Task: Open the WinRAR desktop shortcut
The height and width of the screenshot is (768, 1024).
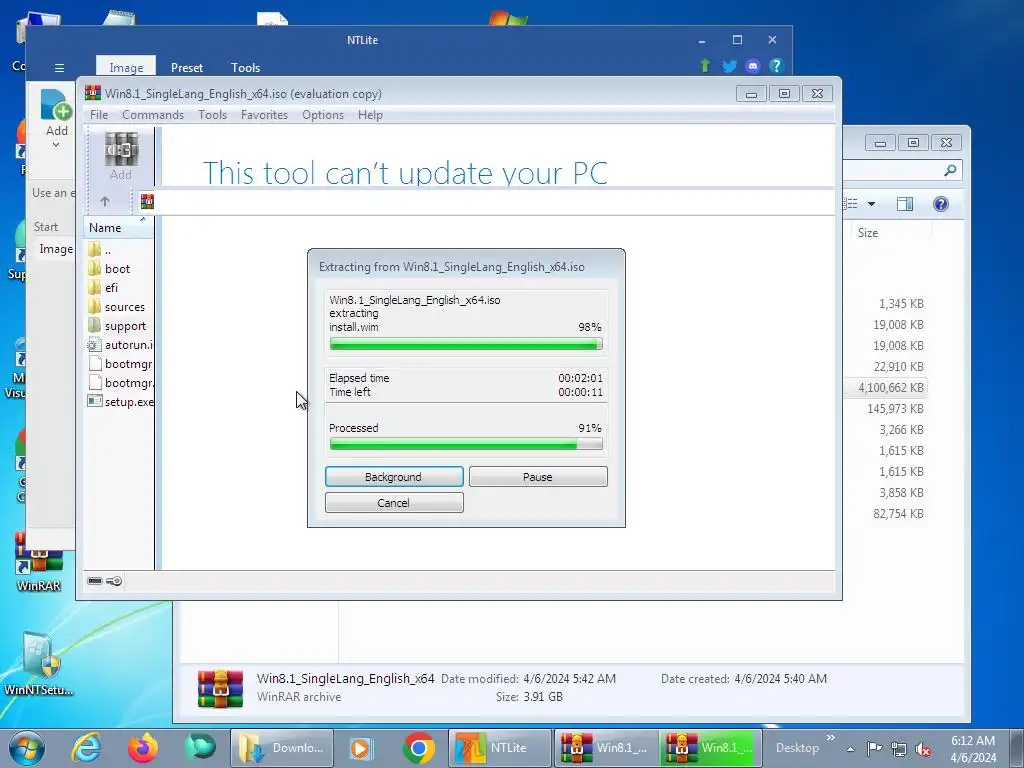Action: [x=39, y=563]
